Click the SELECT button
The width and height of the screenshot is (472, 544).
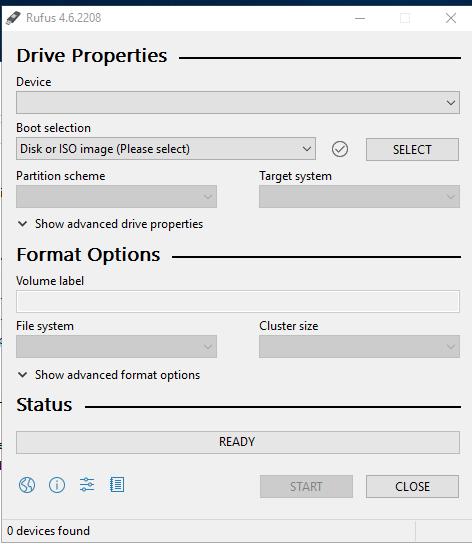click(412, 150)
